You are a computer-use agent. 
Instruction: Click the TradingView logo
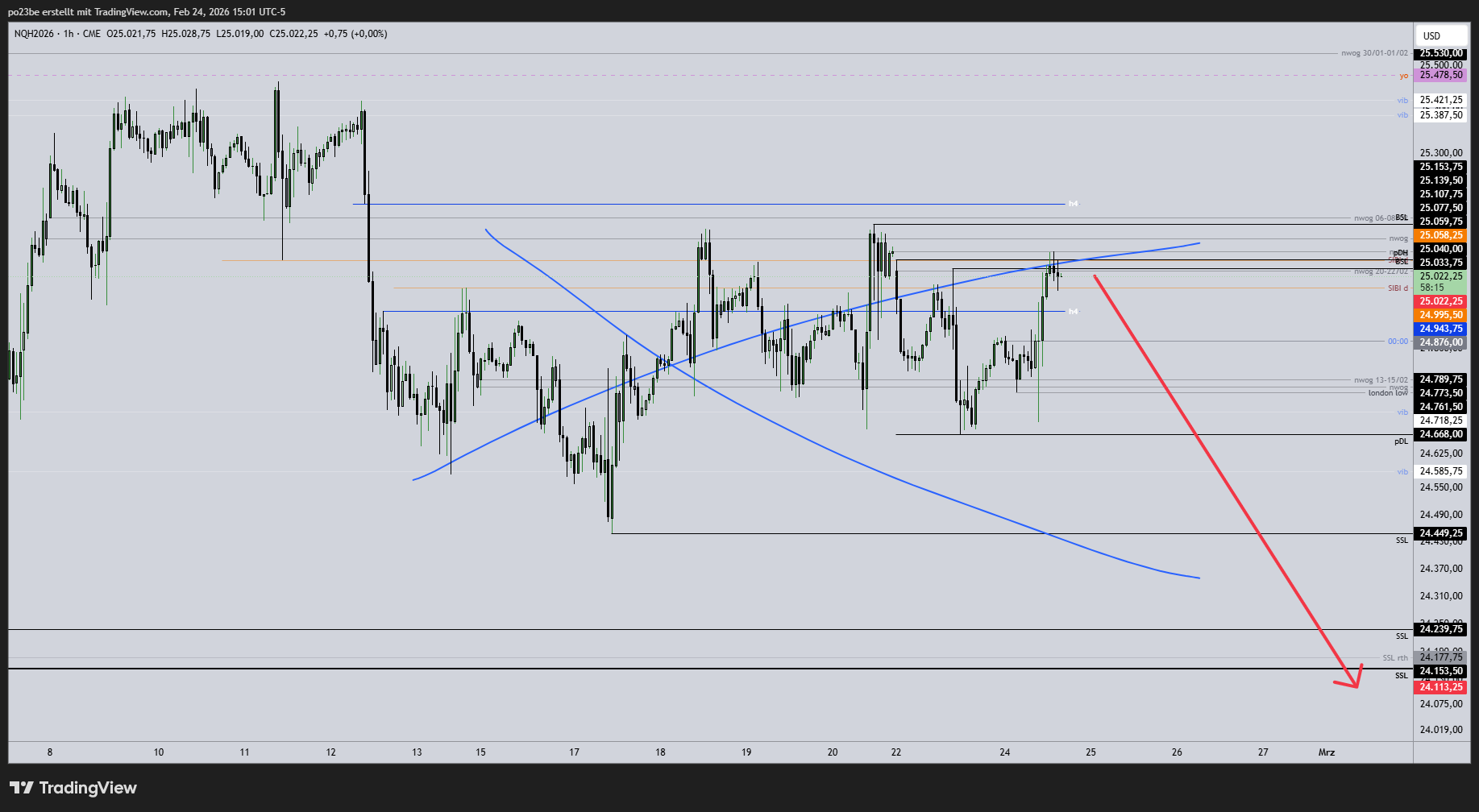pos(73,788)
